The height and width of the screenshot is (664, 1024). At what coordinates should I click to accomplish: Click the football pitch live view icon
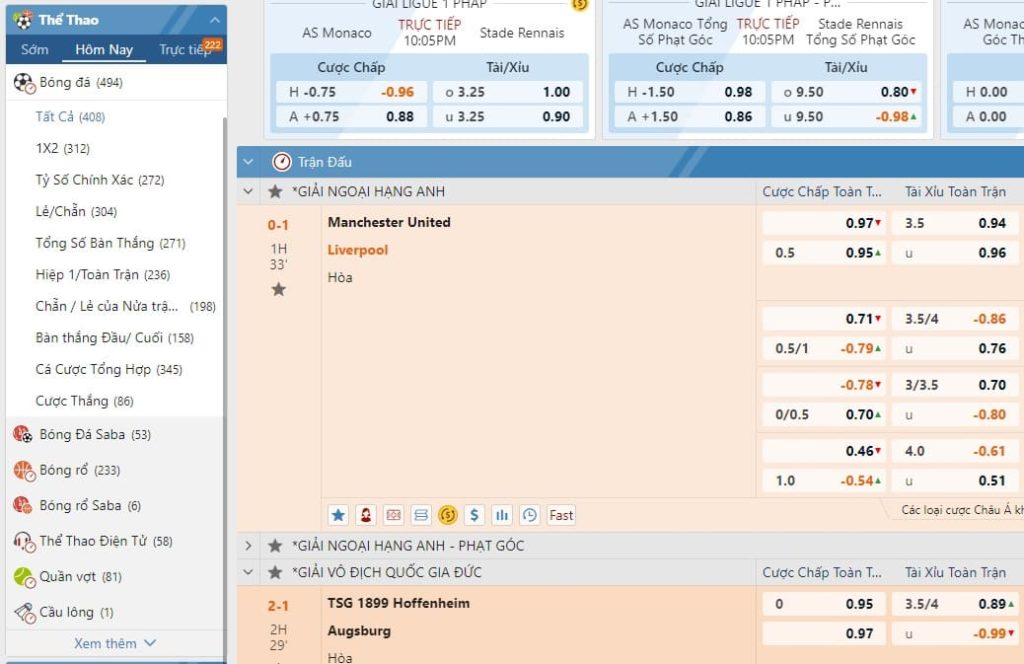[x=393, y=515]
